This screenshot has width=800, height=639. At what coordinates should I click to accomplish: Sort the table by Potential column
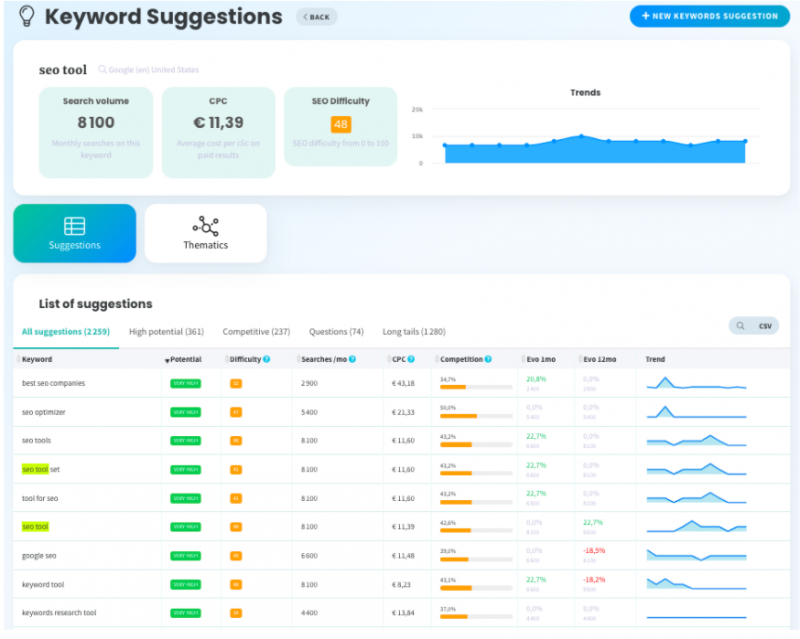(x=183, y=359)
